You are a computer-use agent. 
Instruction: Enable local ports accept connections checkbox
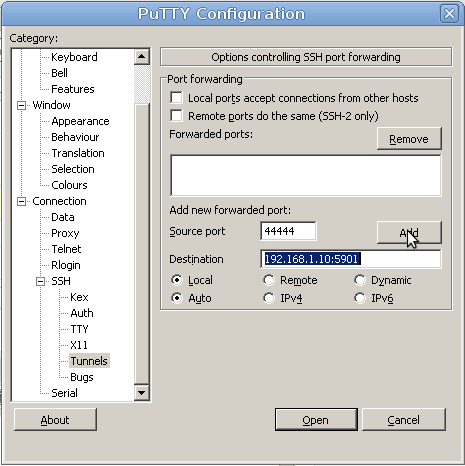tap(176, 98)
